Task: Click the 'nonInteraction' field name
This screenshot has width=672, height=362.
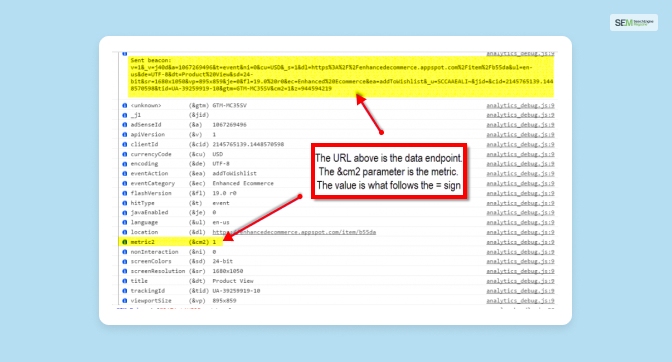Action: [x=154, y=252]
